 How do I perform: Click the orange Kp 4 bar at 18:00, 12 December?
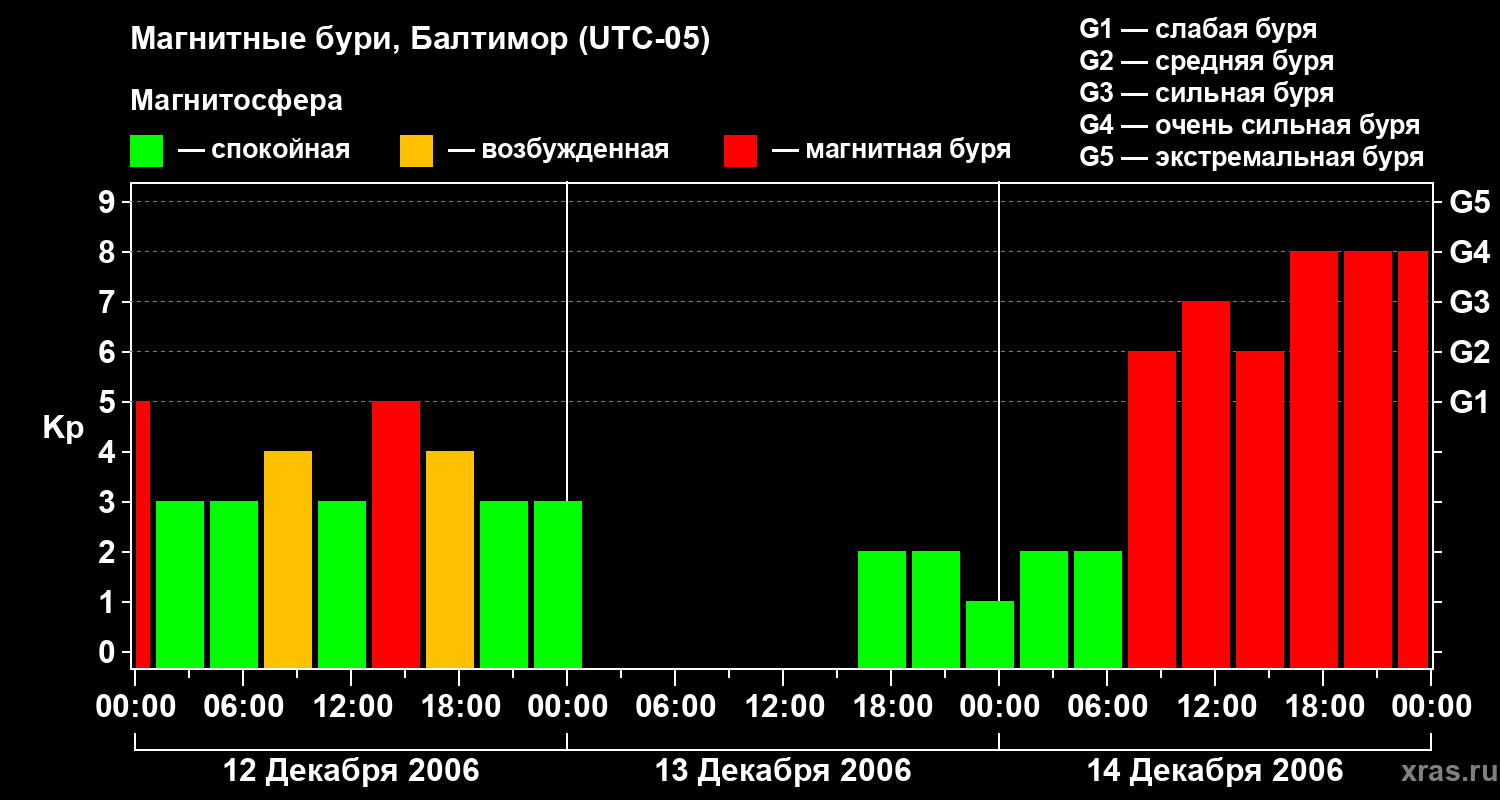[450, 559]
